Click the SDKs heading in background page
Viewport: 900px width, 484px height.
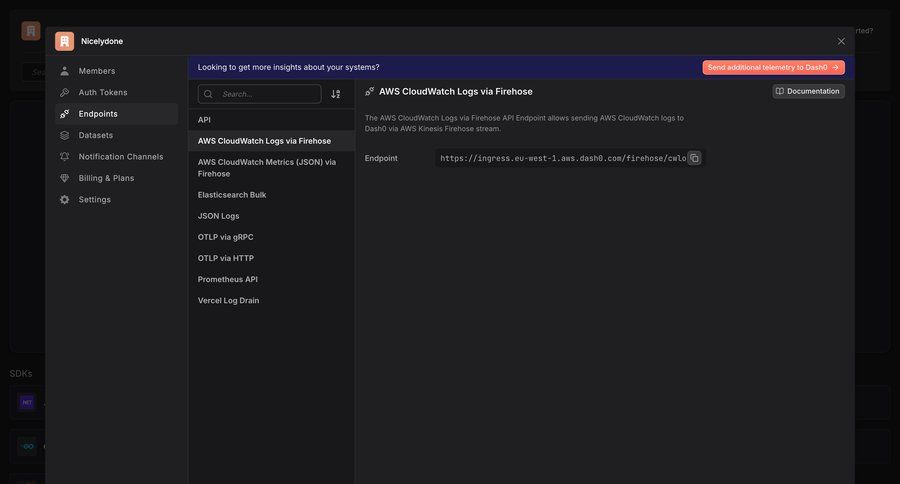point(21,374)
